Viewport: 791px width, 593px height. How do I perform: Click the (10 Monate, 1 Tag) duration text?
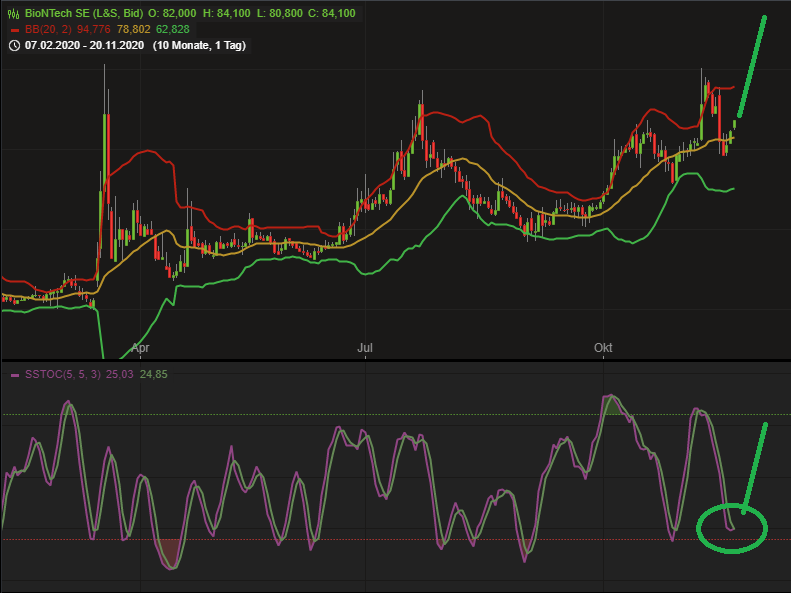(199, 45)
